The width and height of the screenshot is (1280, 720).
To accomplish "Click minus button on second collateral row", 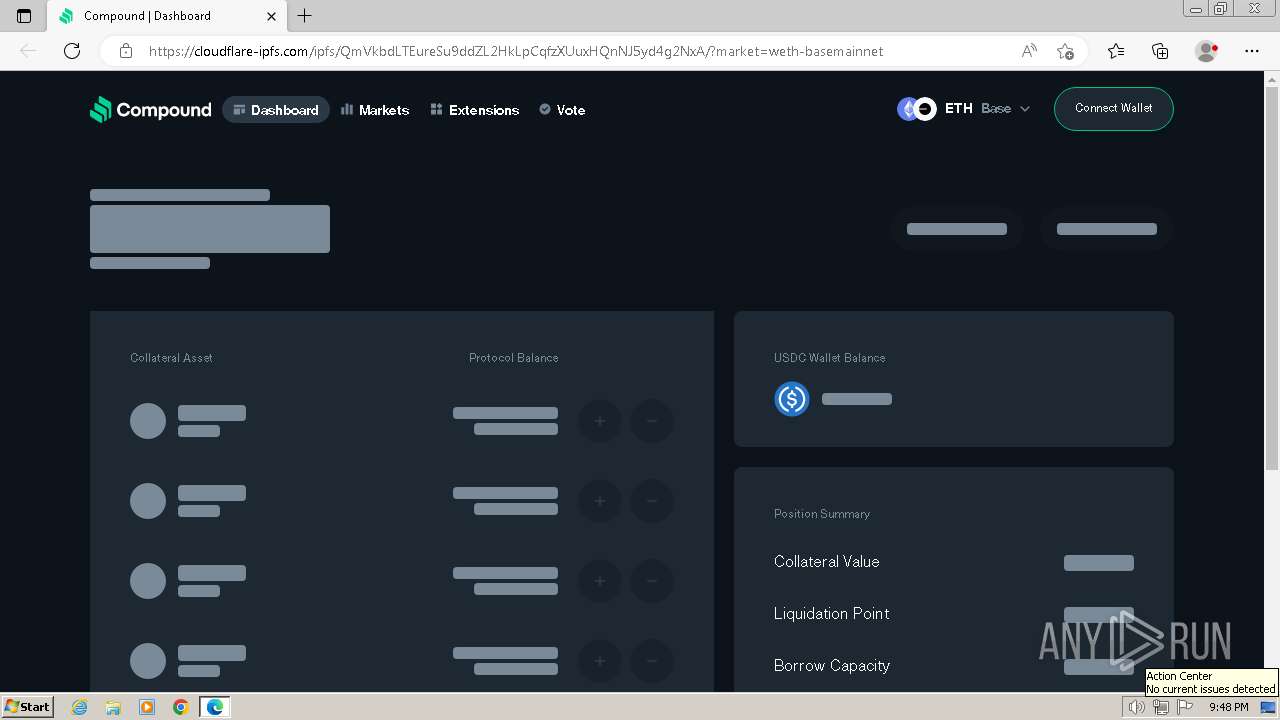I will [x=652, y=501].
